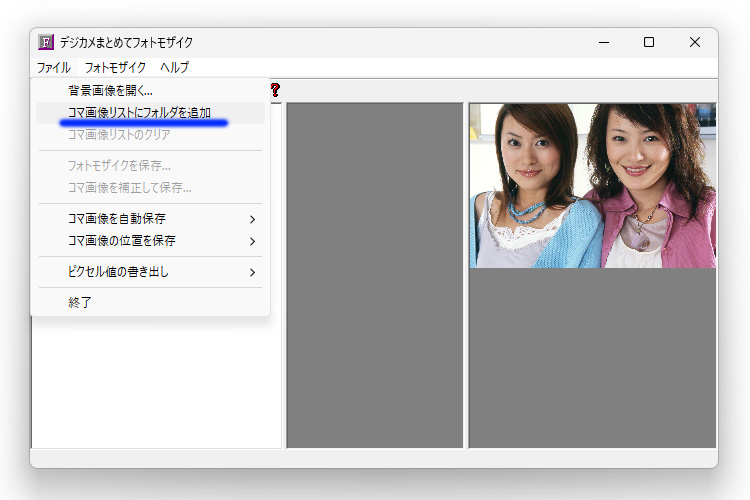The width and height of the screenshot is (750, 500).
Task: Click the コマ画像を補正して保存... entry
Action: point(129,187)
